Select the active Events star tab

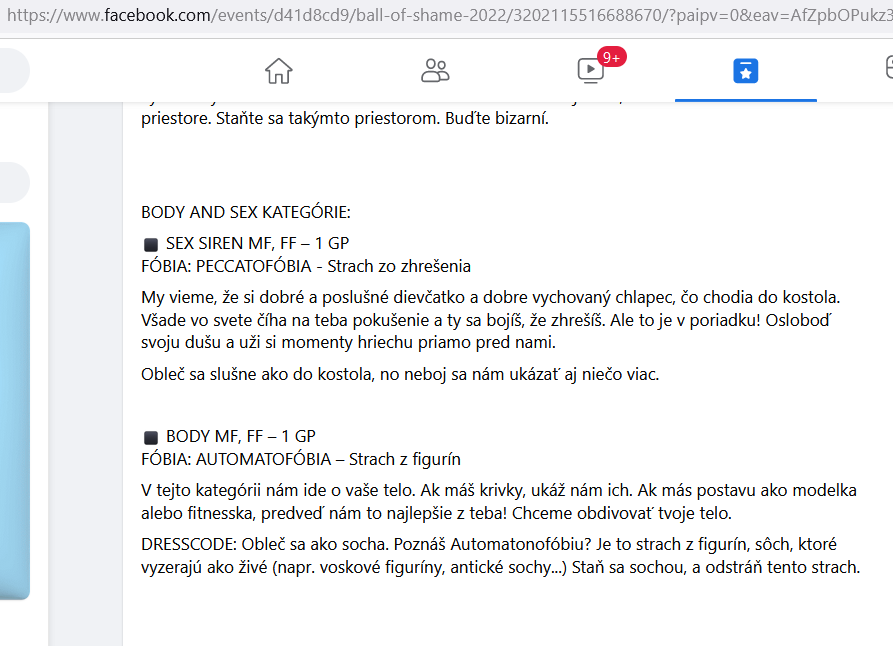click(745, 71)
